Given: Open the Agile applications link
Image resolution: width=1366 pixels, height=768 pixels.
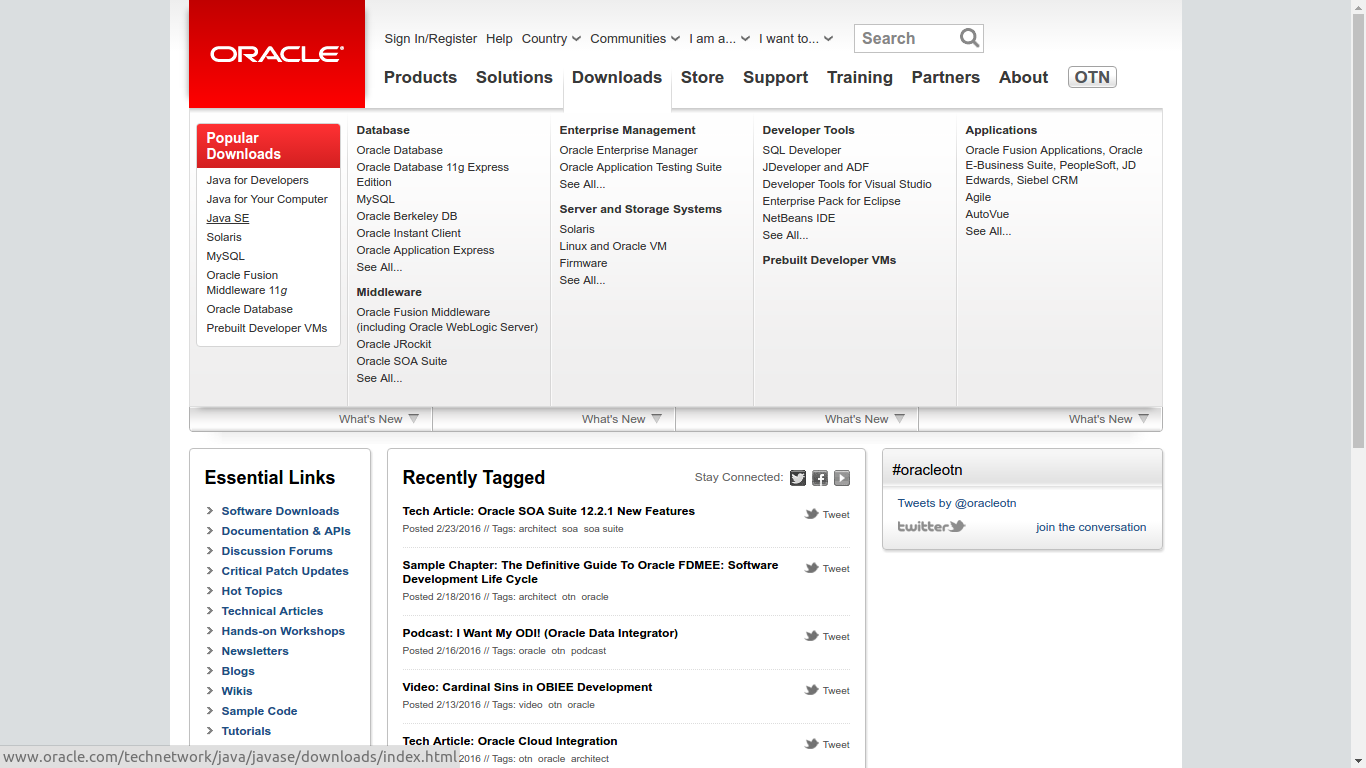Looking at the screenshot, I should pyautogui.click(x=978, y=197).
